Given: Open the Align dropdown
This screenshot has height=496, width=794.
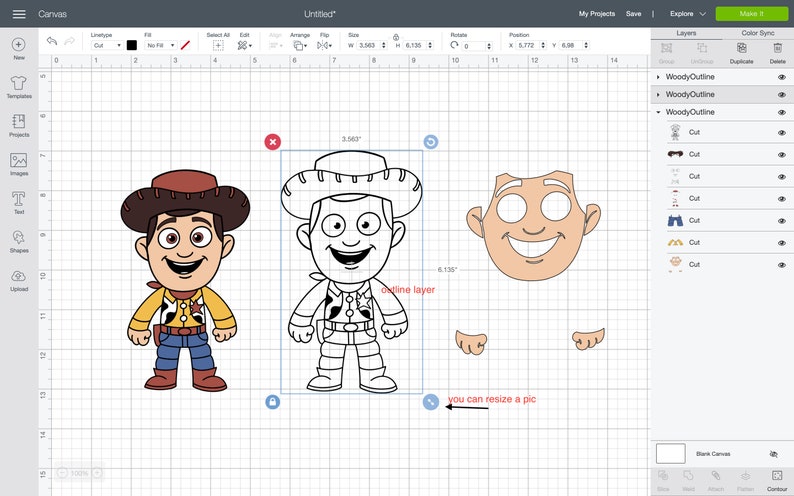Looking at the screenshot, I should tap(275, 46).
